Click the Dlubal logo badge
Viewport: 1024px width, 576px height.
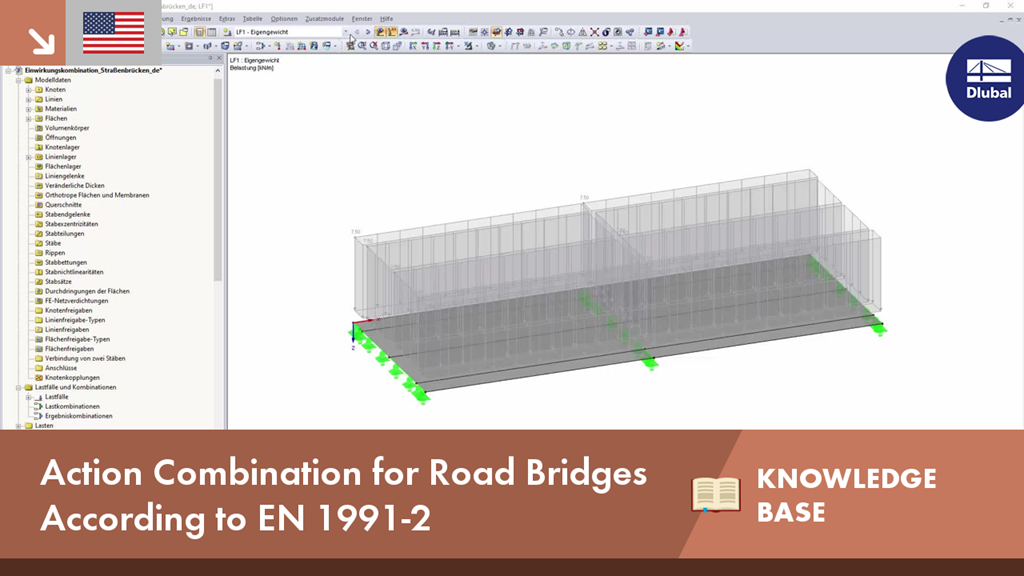pos(985,78)
